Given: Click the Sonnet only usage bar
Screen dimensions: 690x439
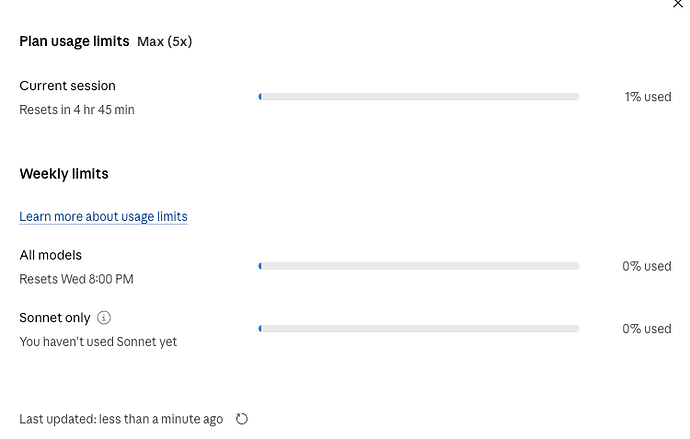Looking at the screenshot, I should tap(419, 329).
